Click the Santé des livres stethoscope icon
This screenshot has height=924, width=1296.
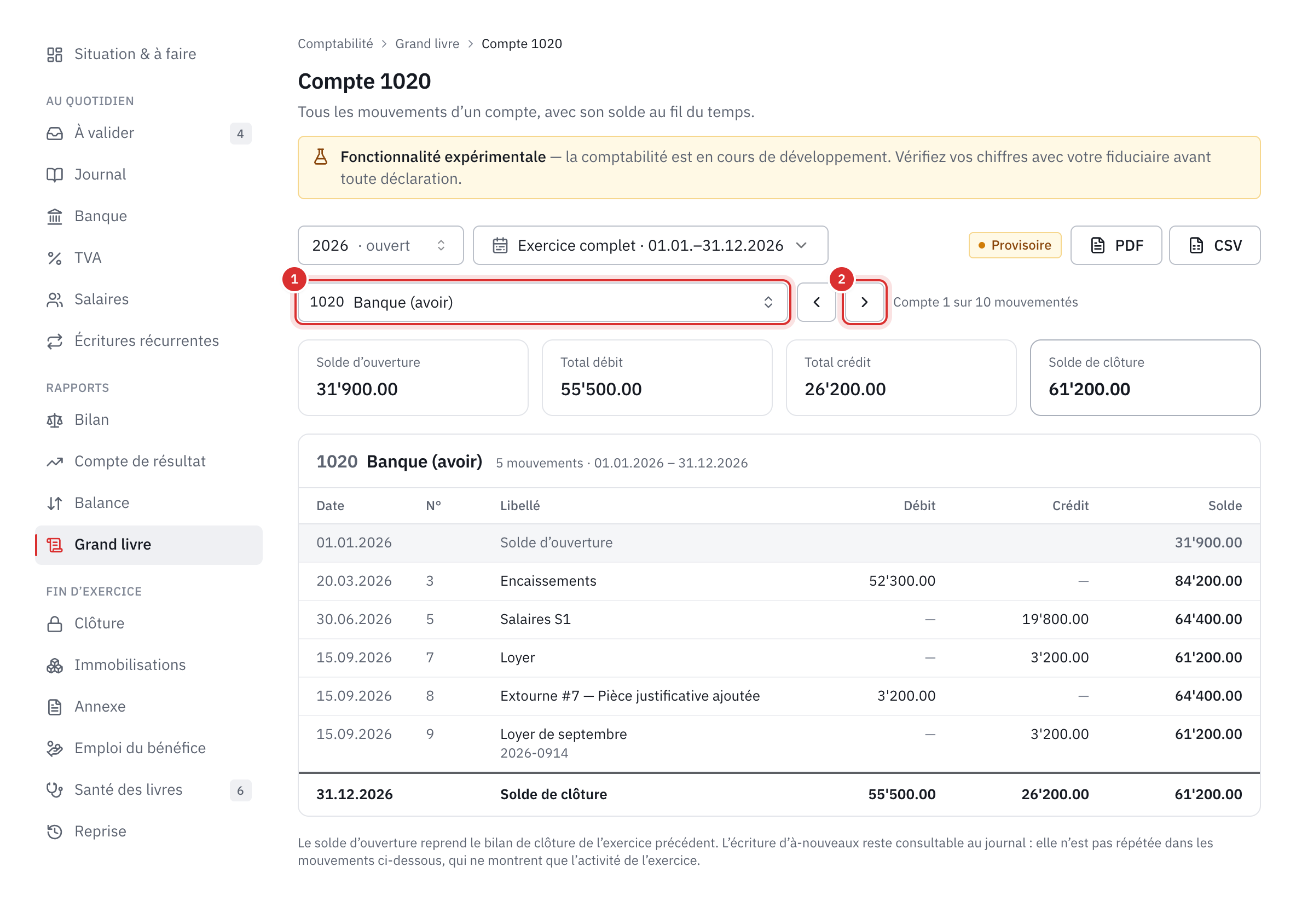(55, 790)
